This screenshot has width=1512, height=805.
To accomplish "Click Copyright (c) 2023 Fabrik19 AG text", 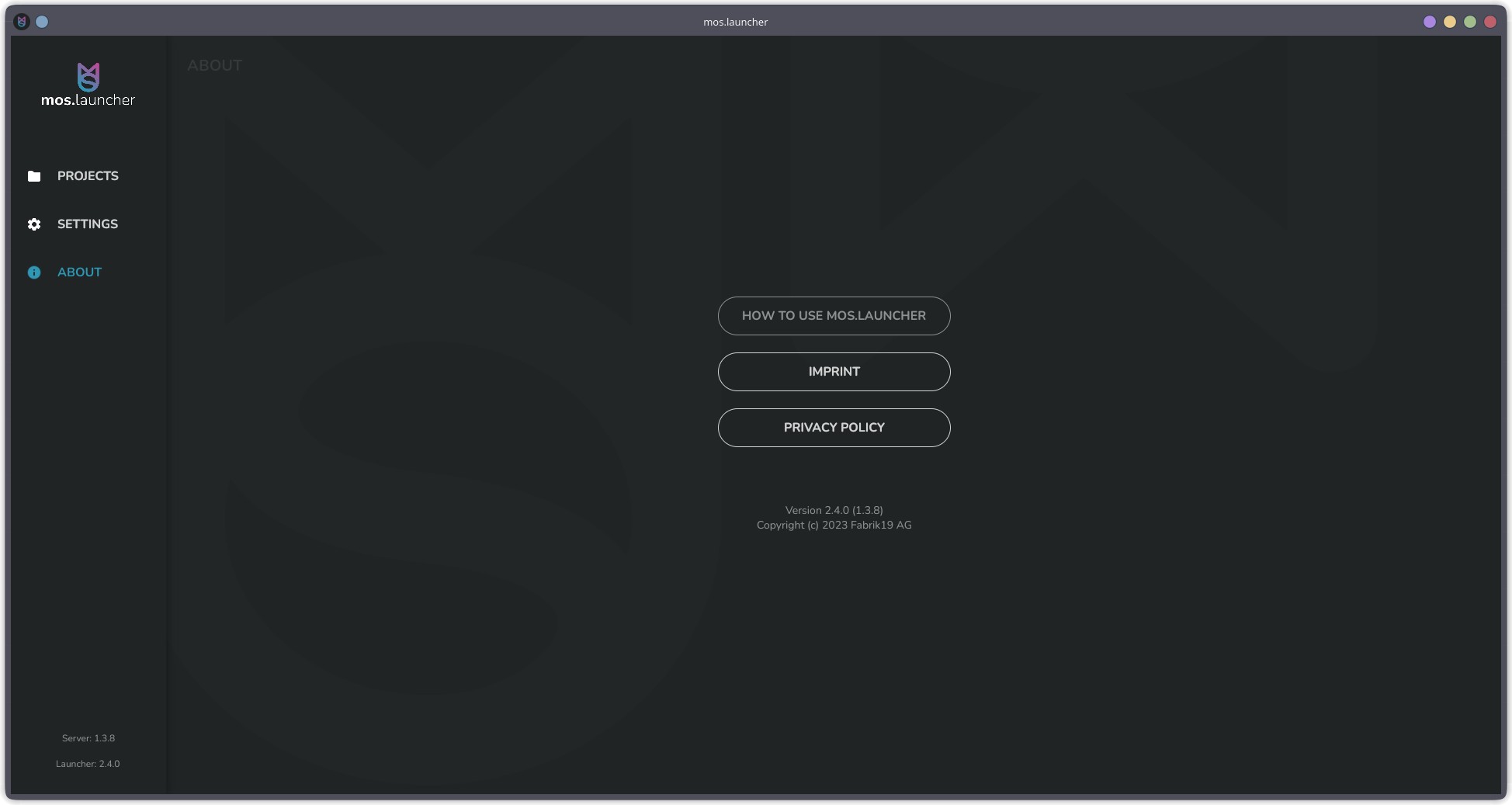I will (834, 526).
